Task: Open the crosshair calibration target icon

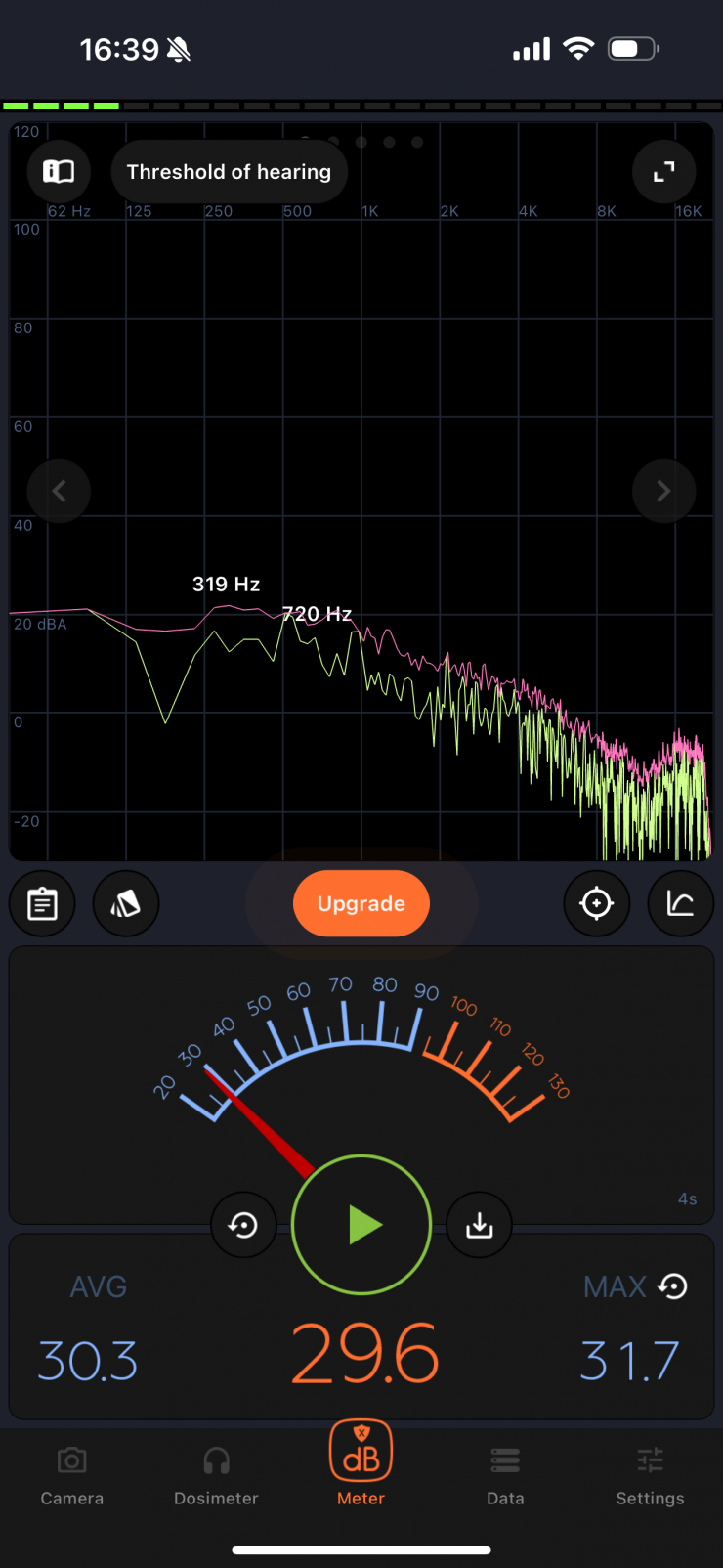Action: point(597,904)
